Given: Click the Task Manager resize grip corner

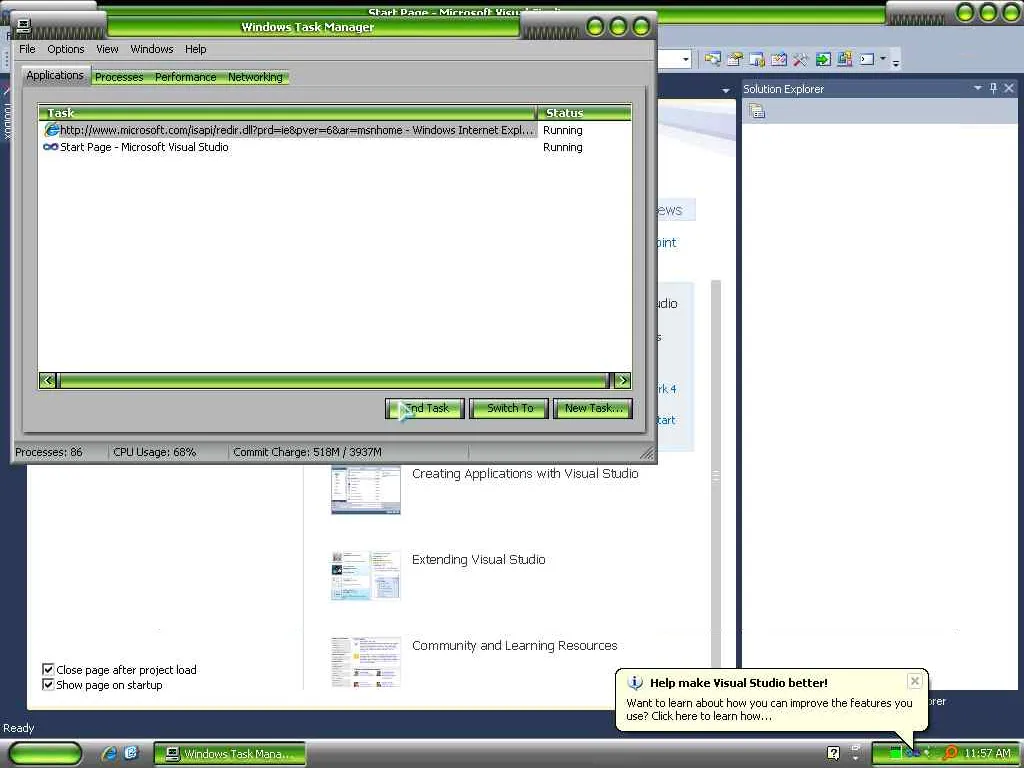Looking at the screenshot, I should click(647, 453).
